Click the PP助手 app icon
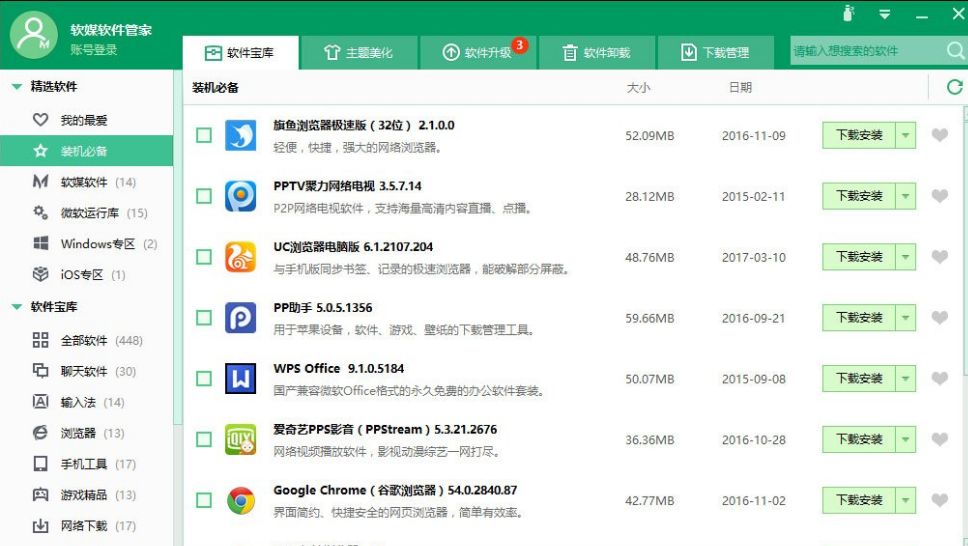Image resolution: width=968 pixels, height=546 pixels. coord(240,318)
